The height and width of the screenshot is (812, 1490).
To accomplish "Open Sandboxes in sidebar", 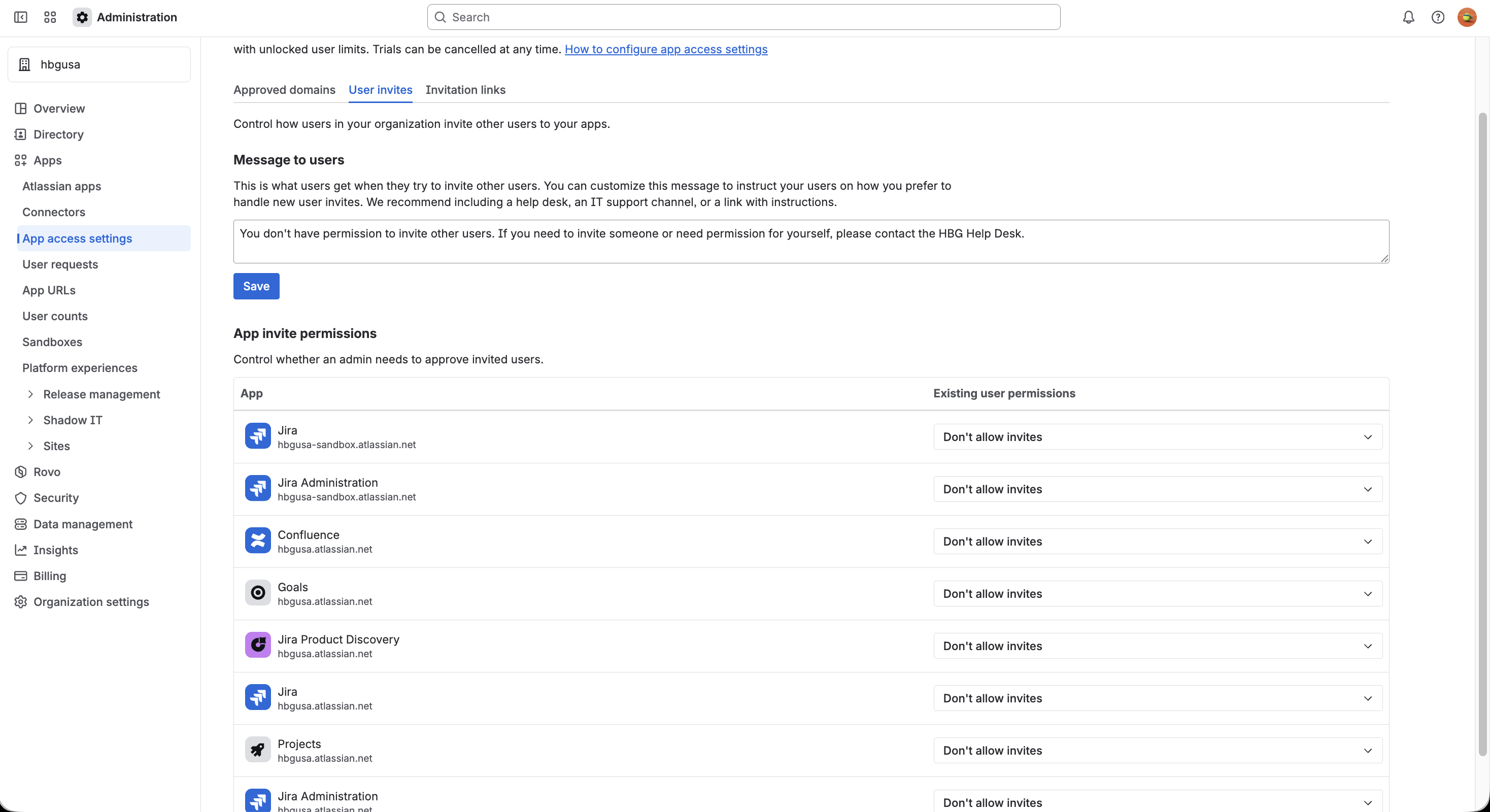I will click(52, 342).
